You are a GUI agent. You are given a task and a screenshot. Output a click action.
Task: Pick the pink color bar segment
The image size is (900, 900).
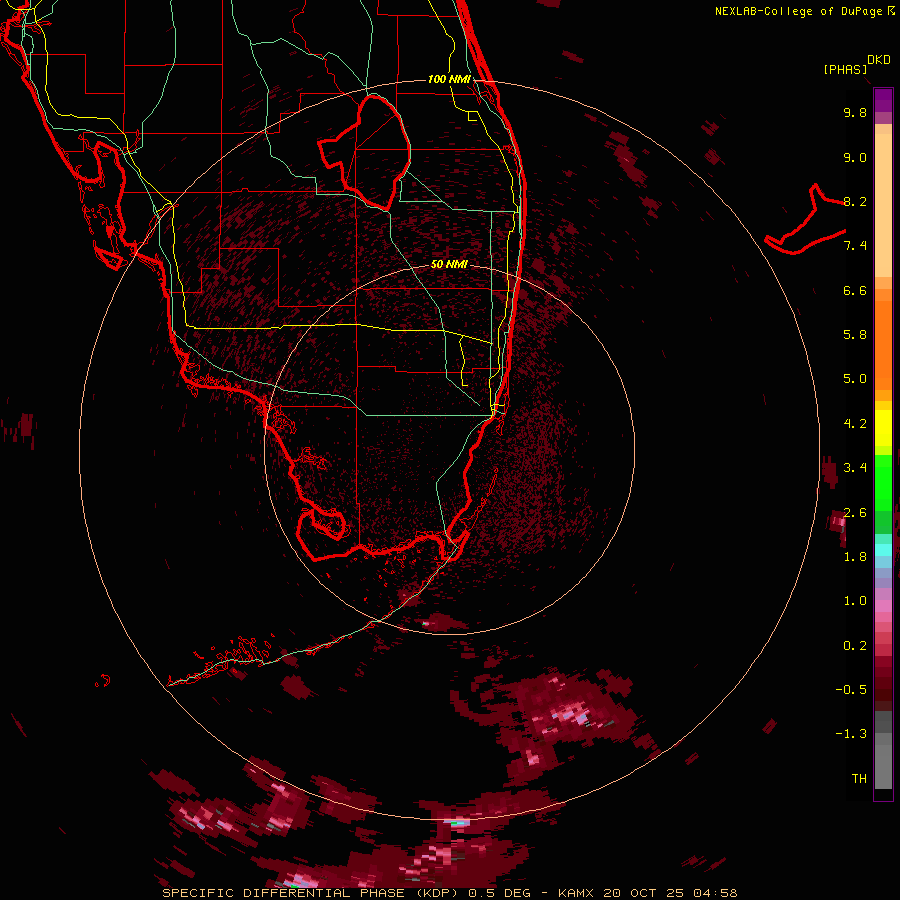pyautogui.click(x=883, y=606)
